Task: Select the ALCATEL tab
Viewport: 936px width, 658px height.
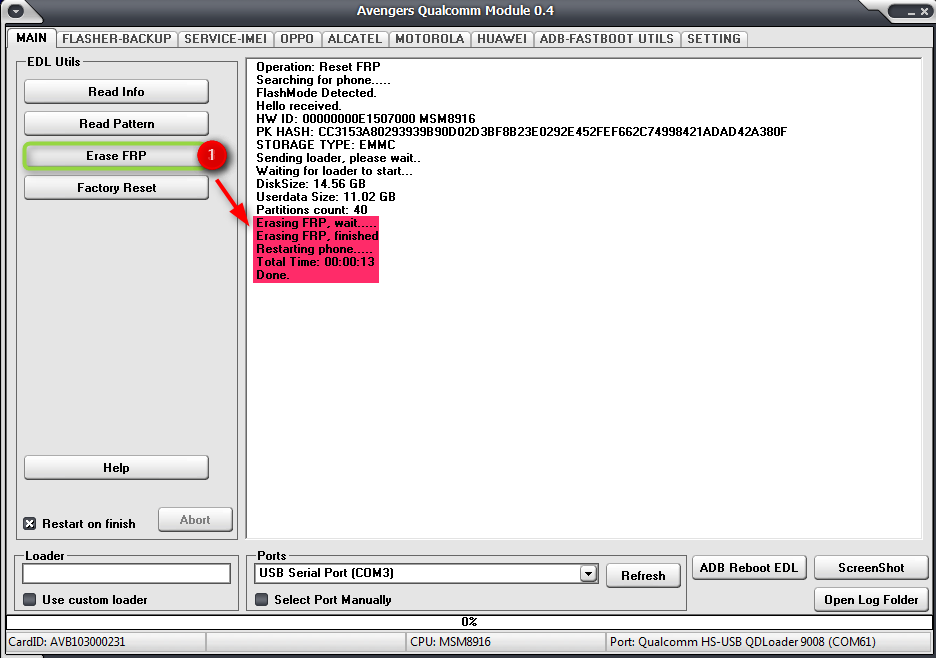Action: pos(355,39)
